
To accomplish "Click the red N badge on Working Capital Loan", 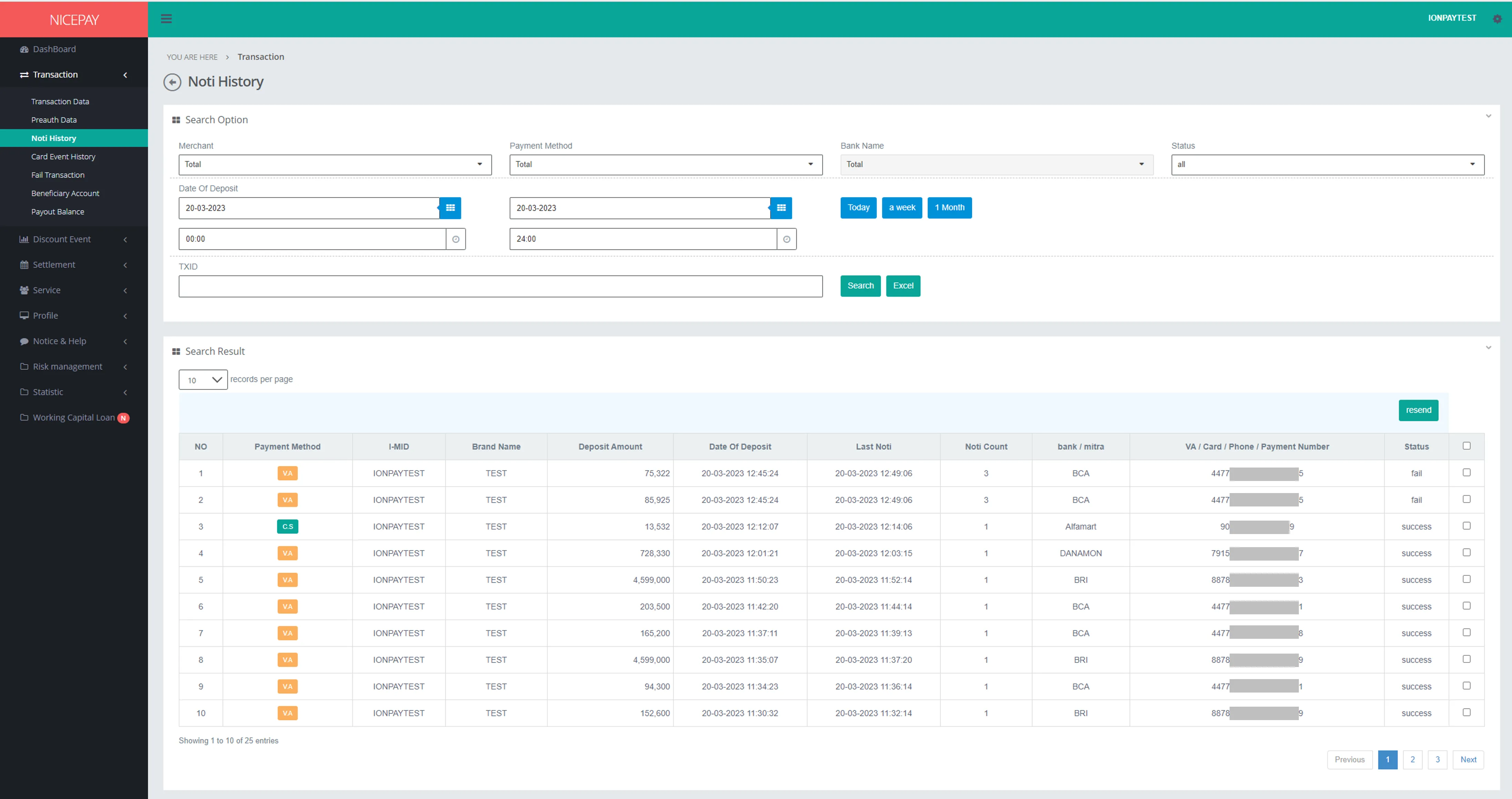I will click(x=123, y=418).
